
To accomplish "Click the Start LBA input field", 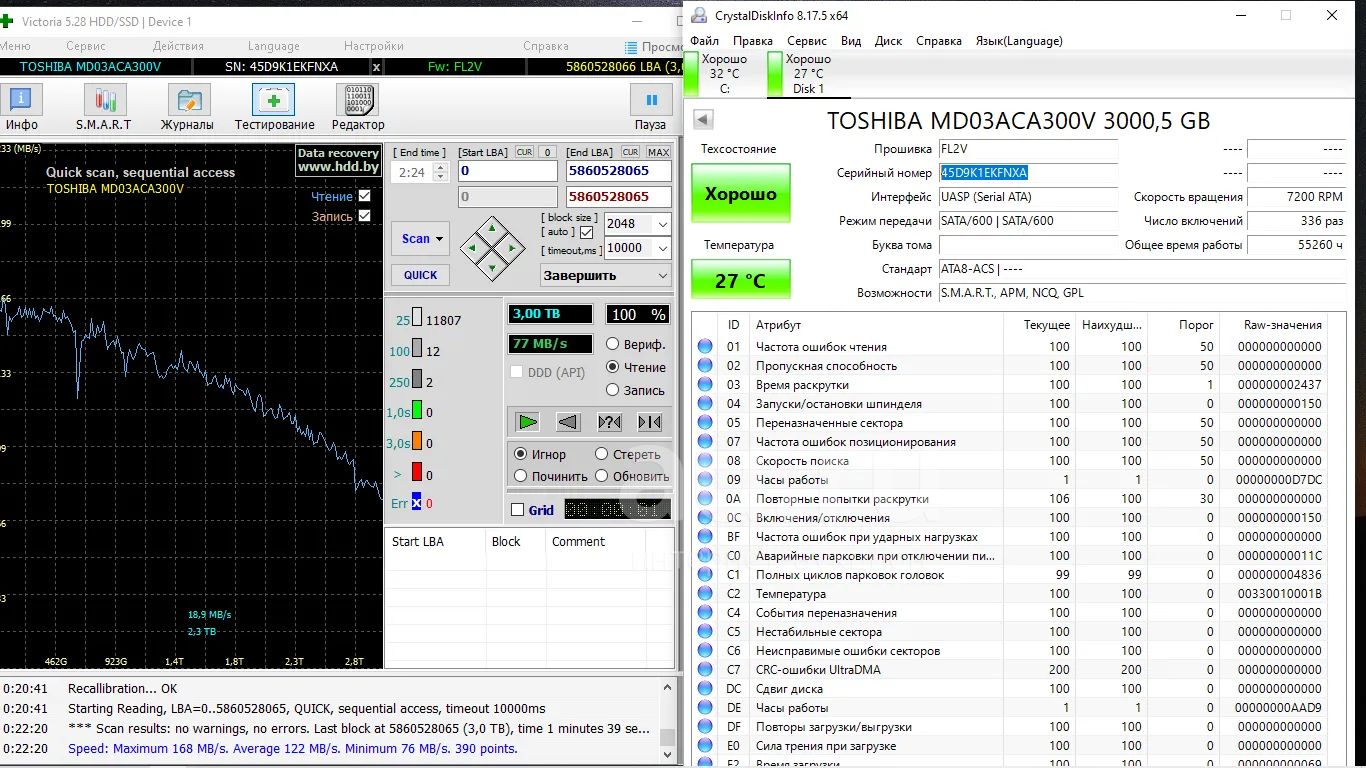I will click(x=507, y=171).
